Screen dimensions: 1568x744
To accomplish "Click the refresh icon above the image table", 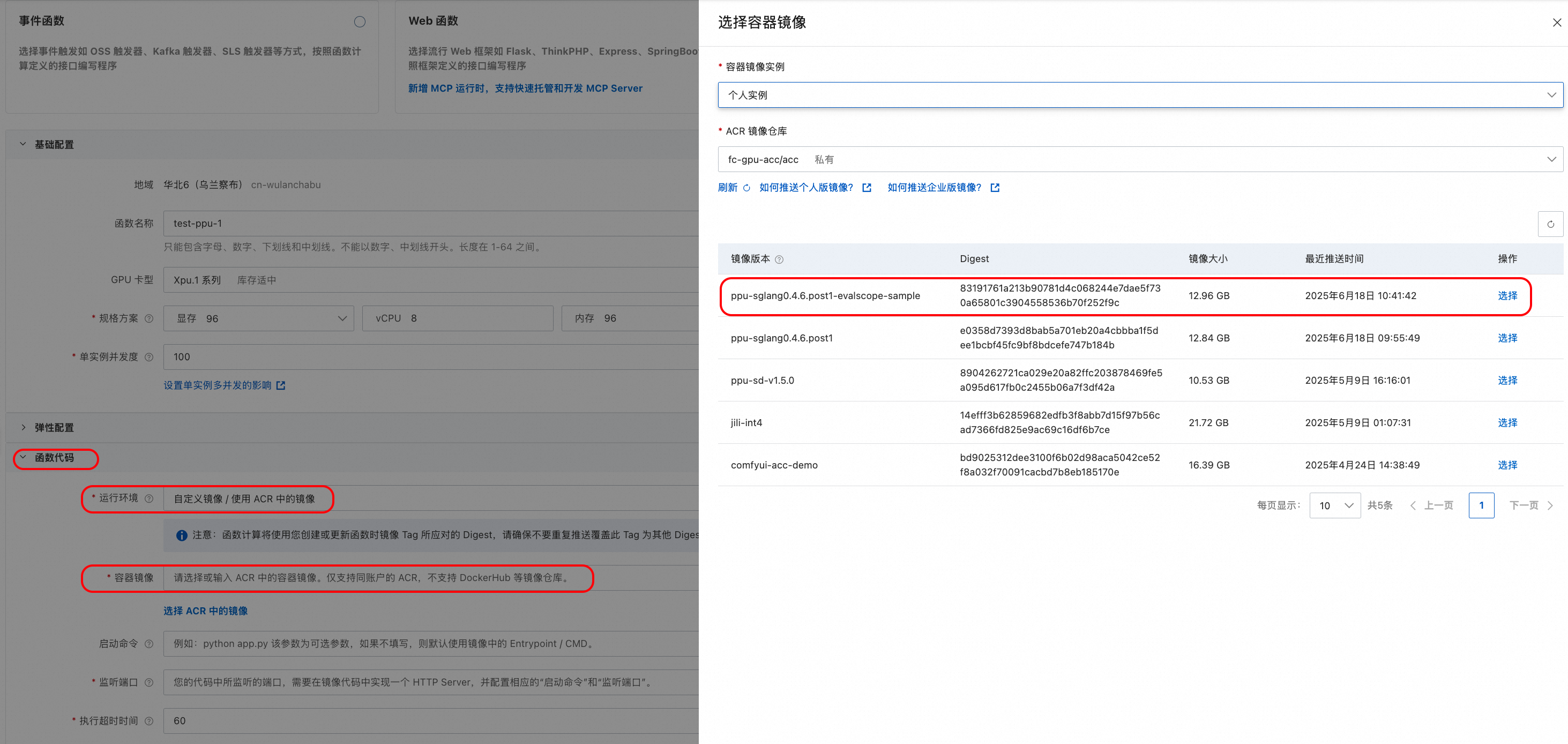I will tap(1550, 224).
